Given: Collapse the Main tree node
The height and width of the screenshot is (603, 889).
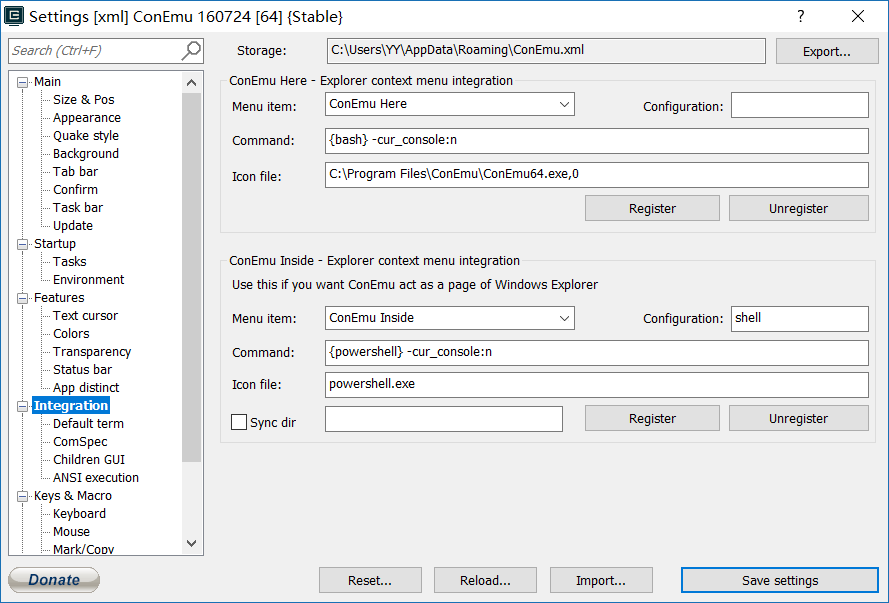Looking at the screenshot, I should pyautogui.click(x=23, y=82).
